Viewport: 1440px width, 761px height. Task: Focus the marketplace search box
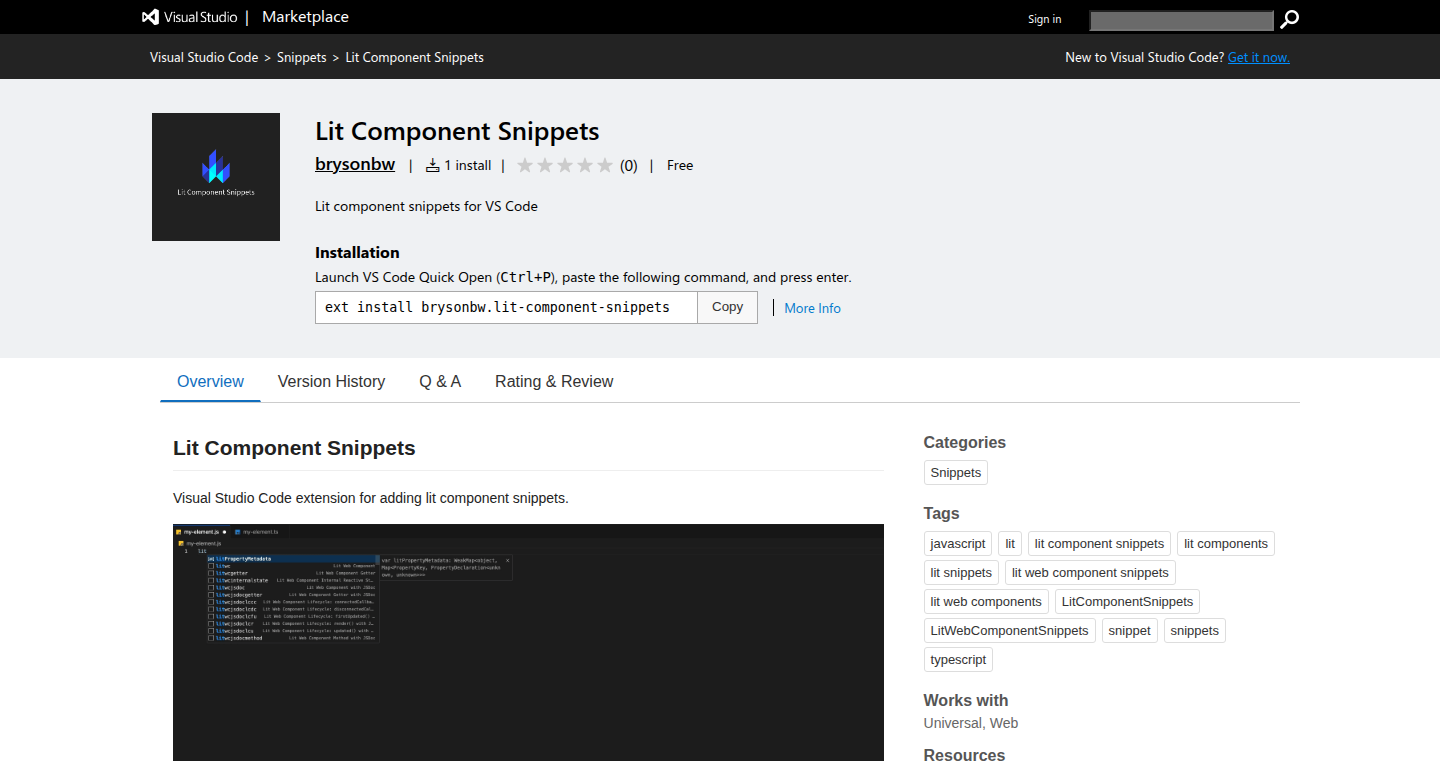click(1181, 20)
